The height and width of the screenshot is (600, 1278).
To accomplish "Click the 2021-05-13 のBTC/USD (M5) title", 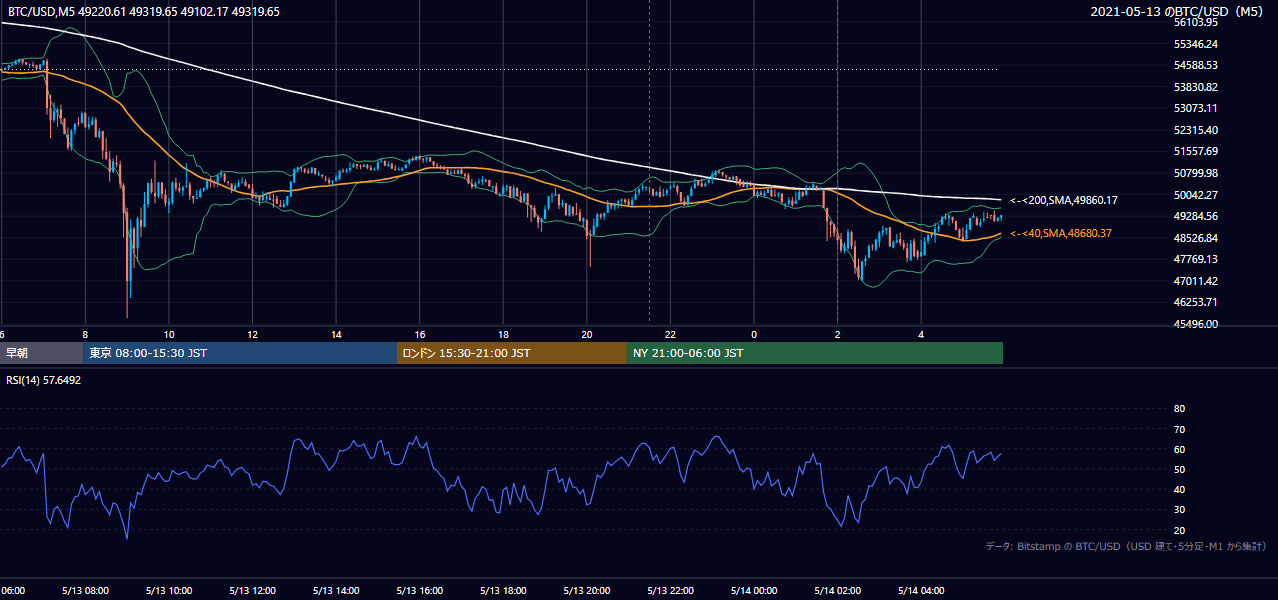I will 1176,12.
